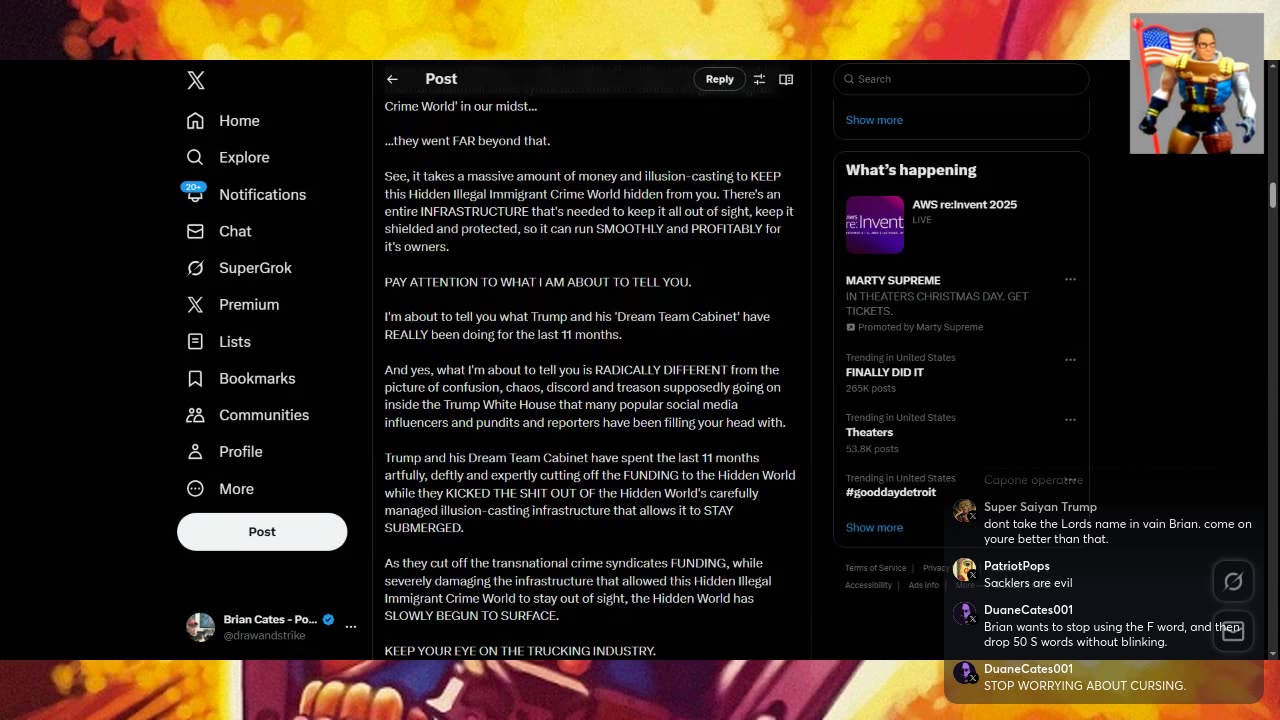
Task: Click Super Saiyan Trump chat avatar
Action: click(965, 510)
